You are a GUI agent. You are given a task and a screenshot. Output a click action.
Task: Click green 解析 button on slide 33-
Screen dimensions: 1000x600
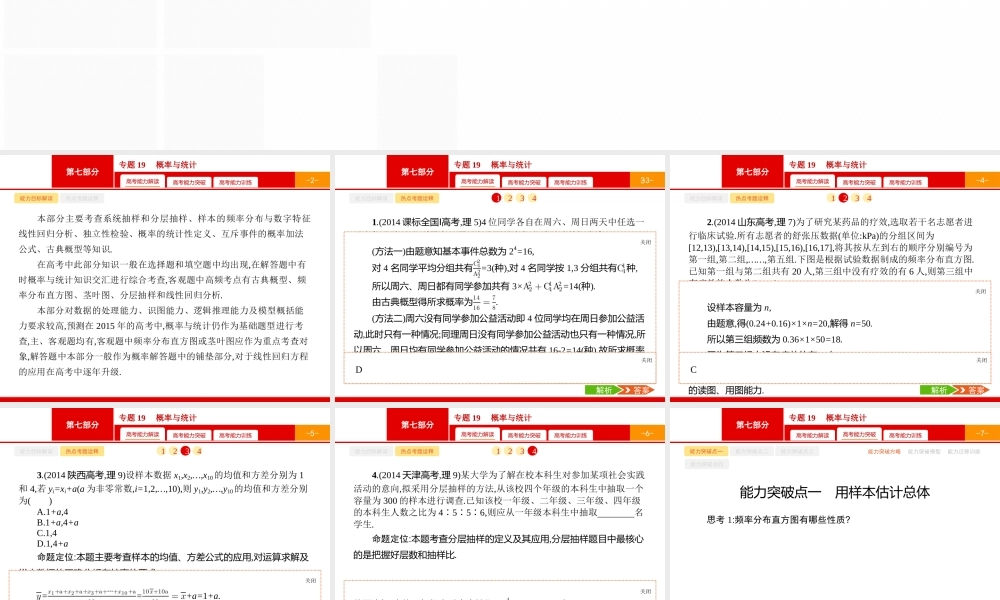(x=602, y=390)
